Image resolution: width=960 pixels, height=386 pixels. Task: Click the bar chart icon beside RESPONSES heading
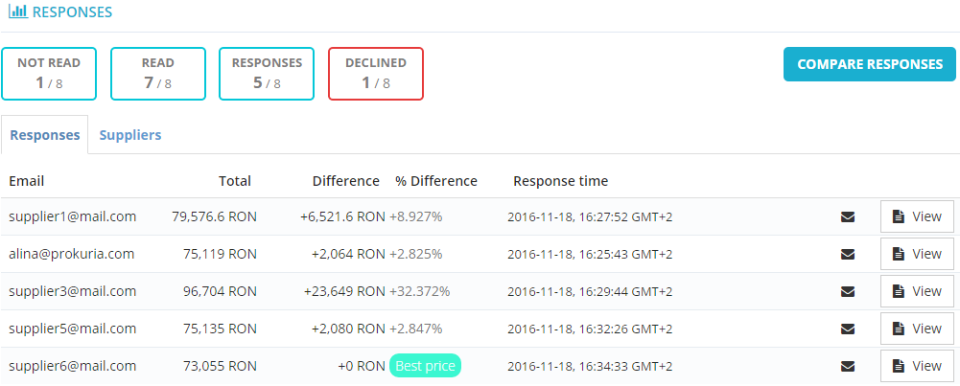pyautogui.click(x=18, y=11)
